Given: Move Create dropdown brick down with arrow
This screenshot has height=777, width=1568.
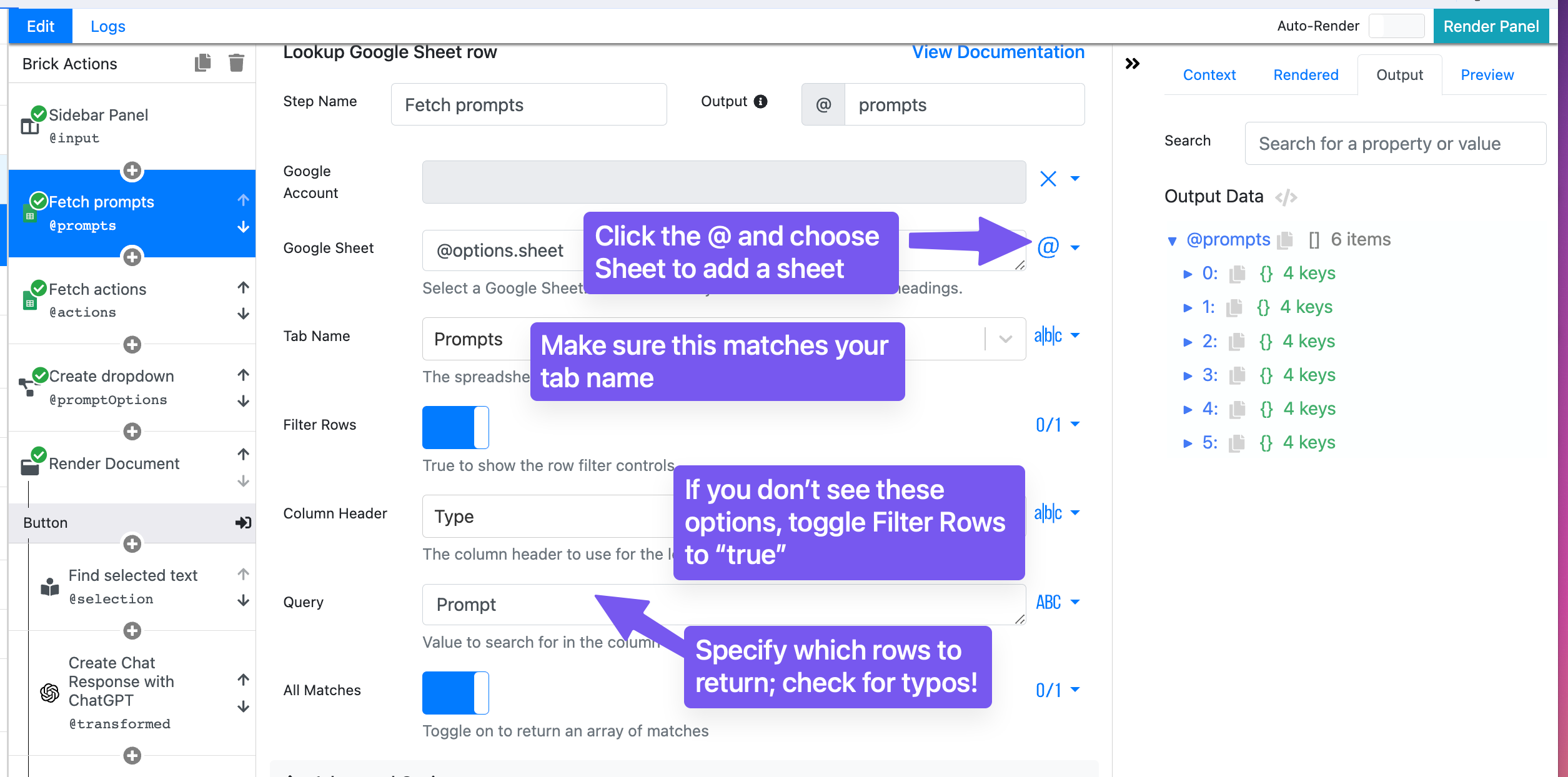Looking at the screenshot, I should 244,401.
